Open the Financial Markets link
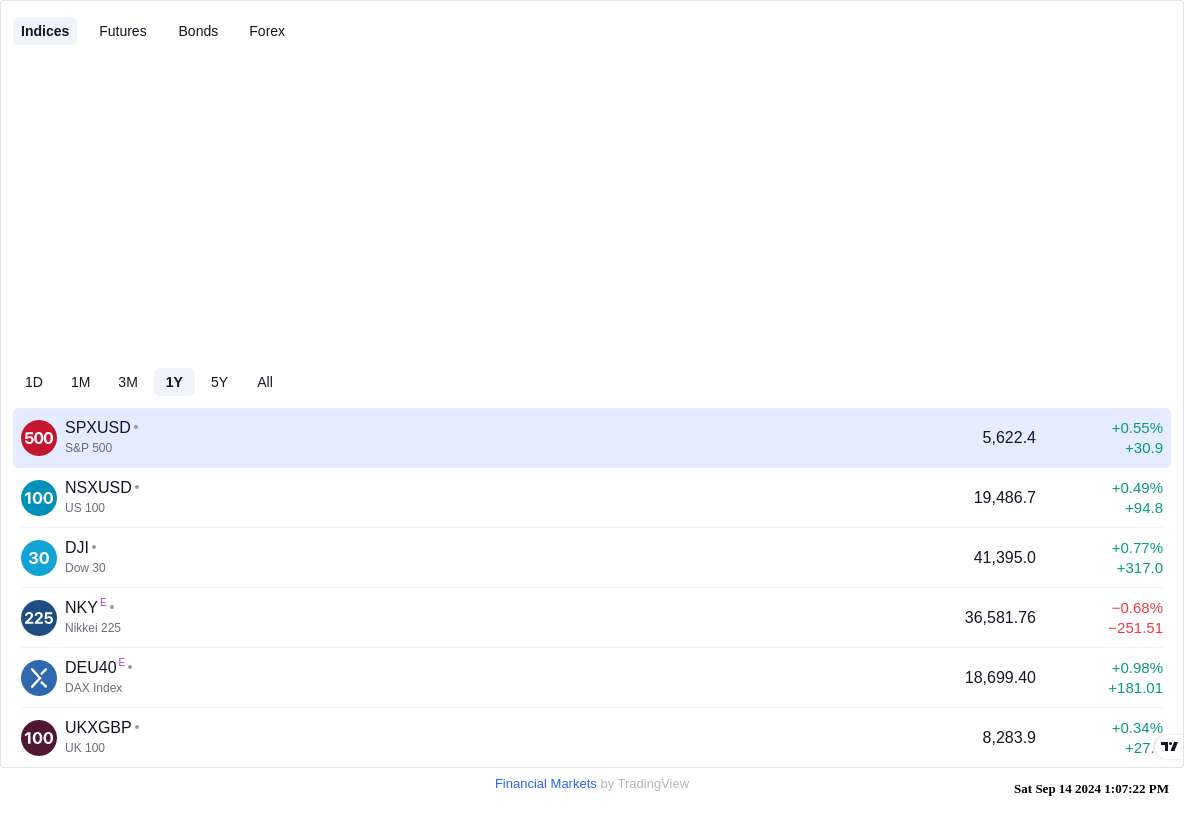 pyautogui.click(x=545, y=784)
